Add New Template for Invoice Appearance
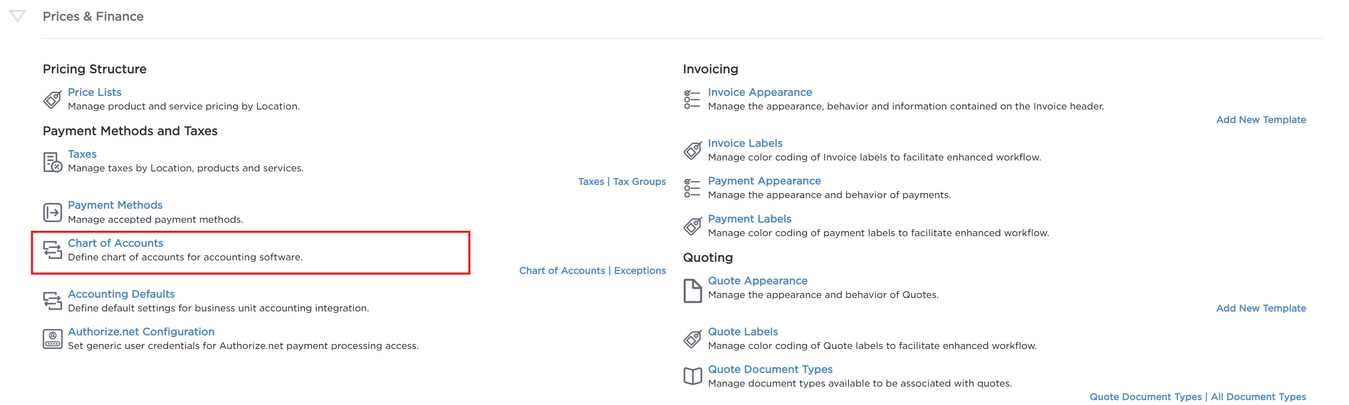Image resolution: width=1349 pixels, height=405 pixels. pyautogui.click(x=1260, y=120)
